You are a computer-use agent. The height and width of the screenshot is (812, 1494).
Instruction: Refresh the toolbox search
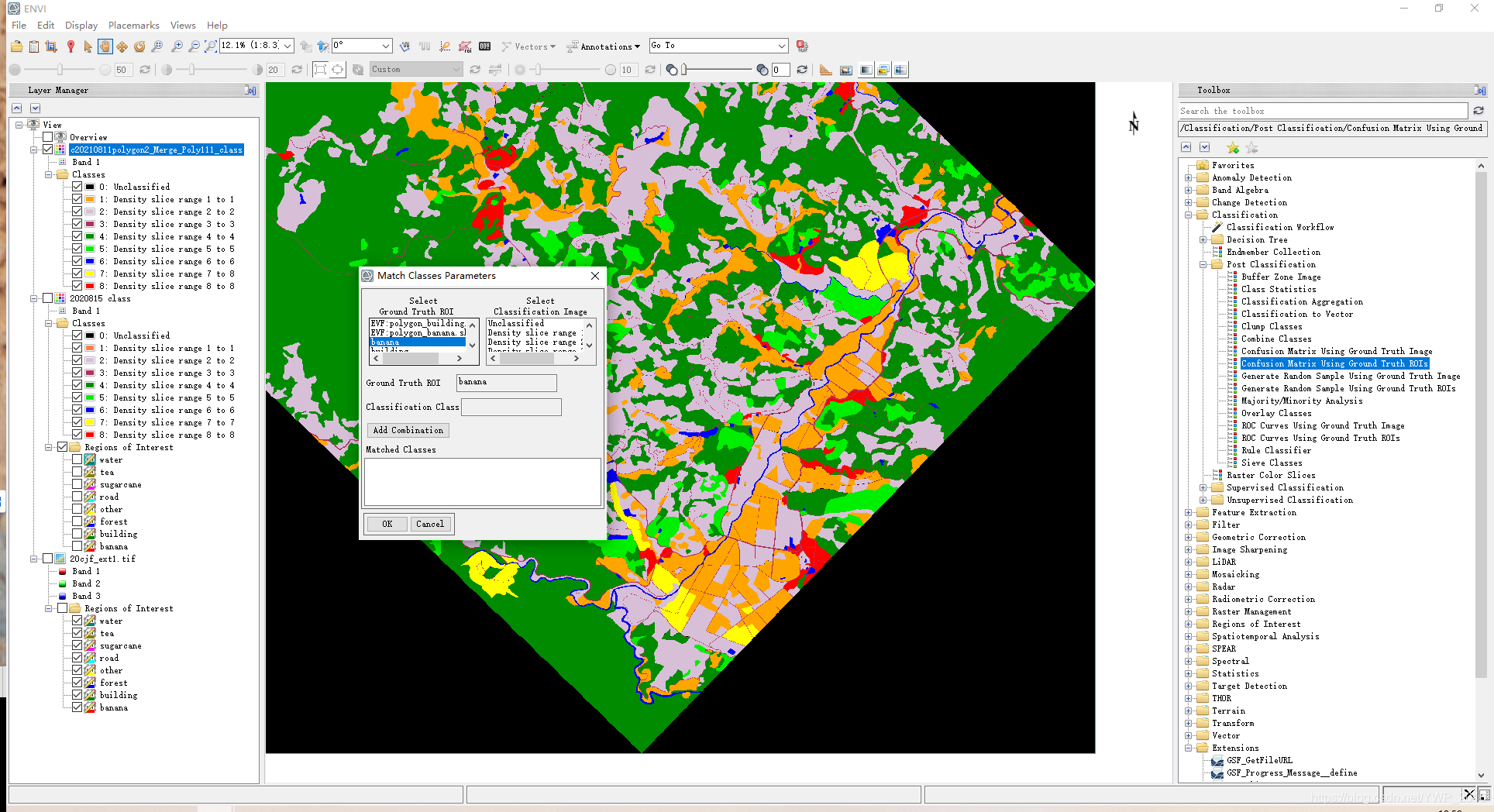[1479, 111]
